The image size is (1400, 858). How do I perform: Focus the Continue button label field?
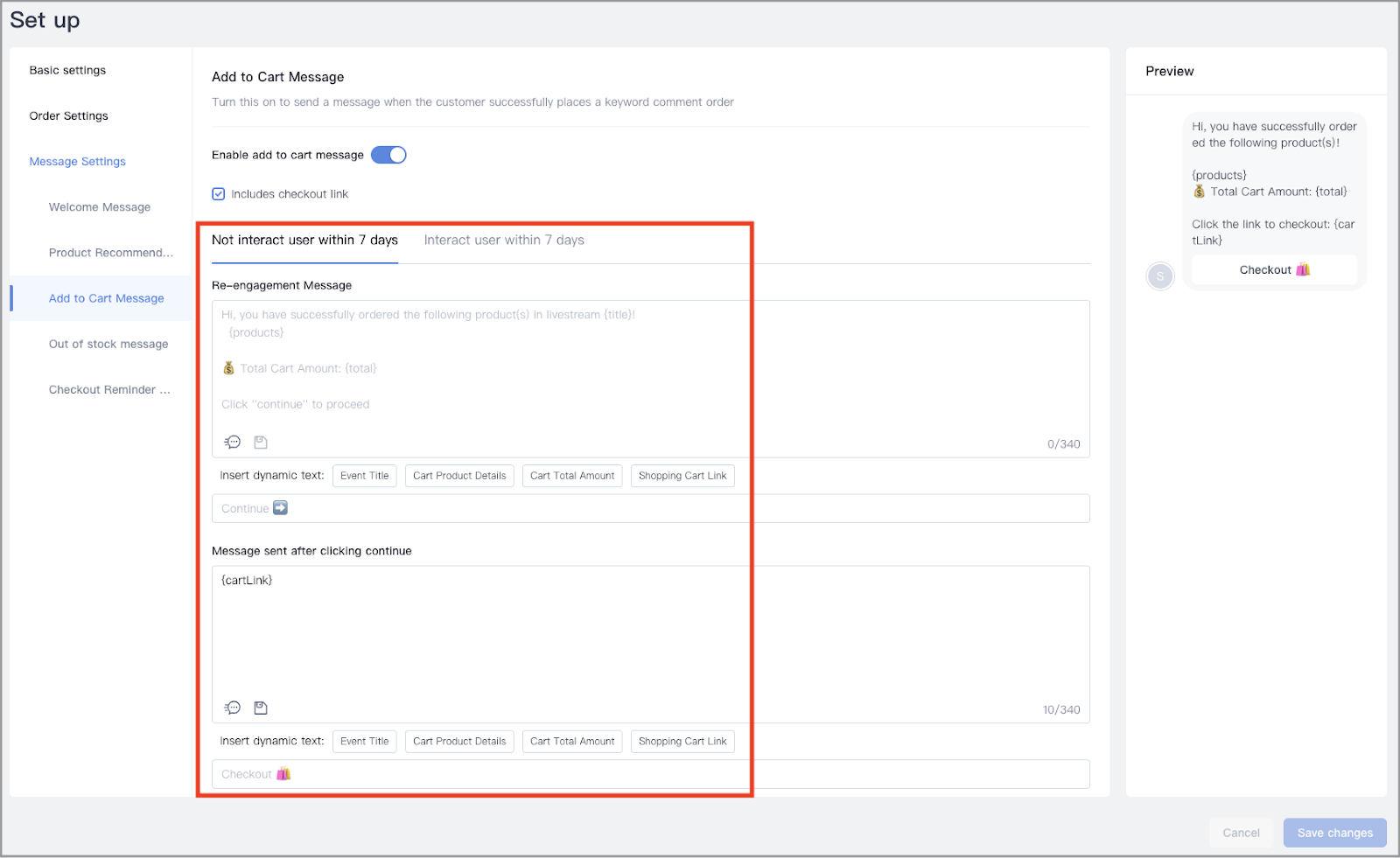[x=651, y=508]
